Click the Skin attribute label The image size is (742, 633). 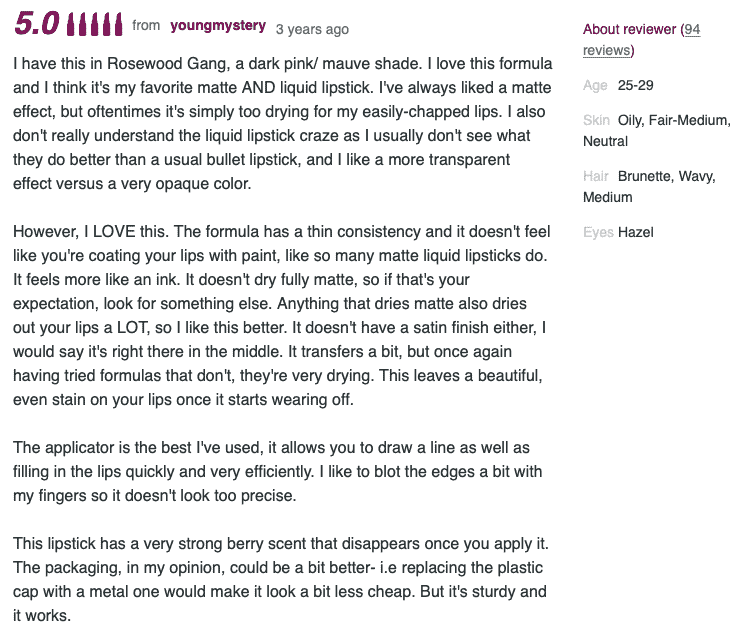click(x=595, y=121)
